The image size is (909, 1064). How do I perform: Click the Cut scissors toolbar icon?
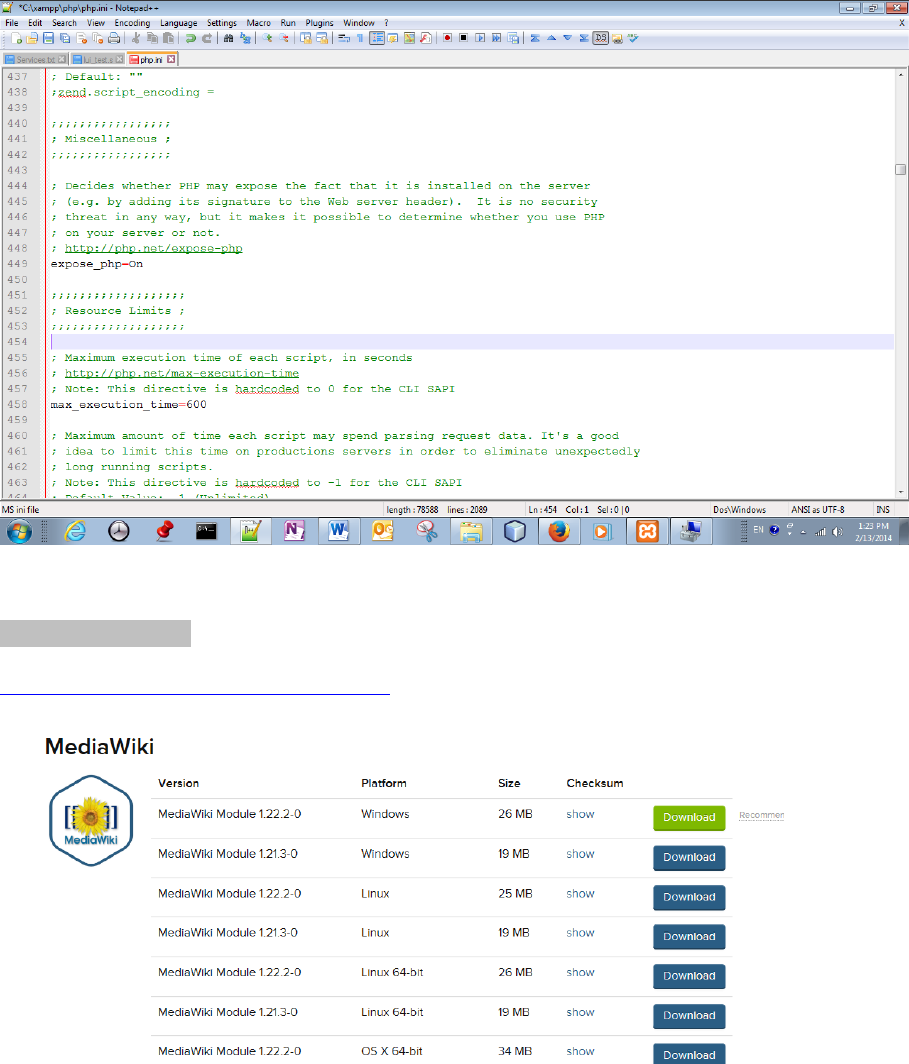point(136,38)
